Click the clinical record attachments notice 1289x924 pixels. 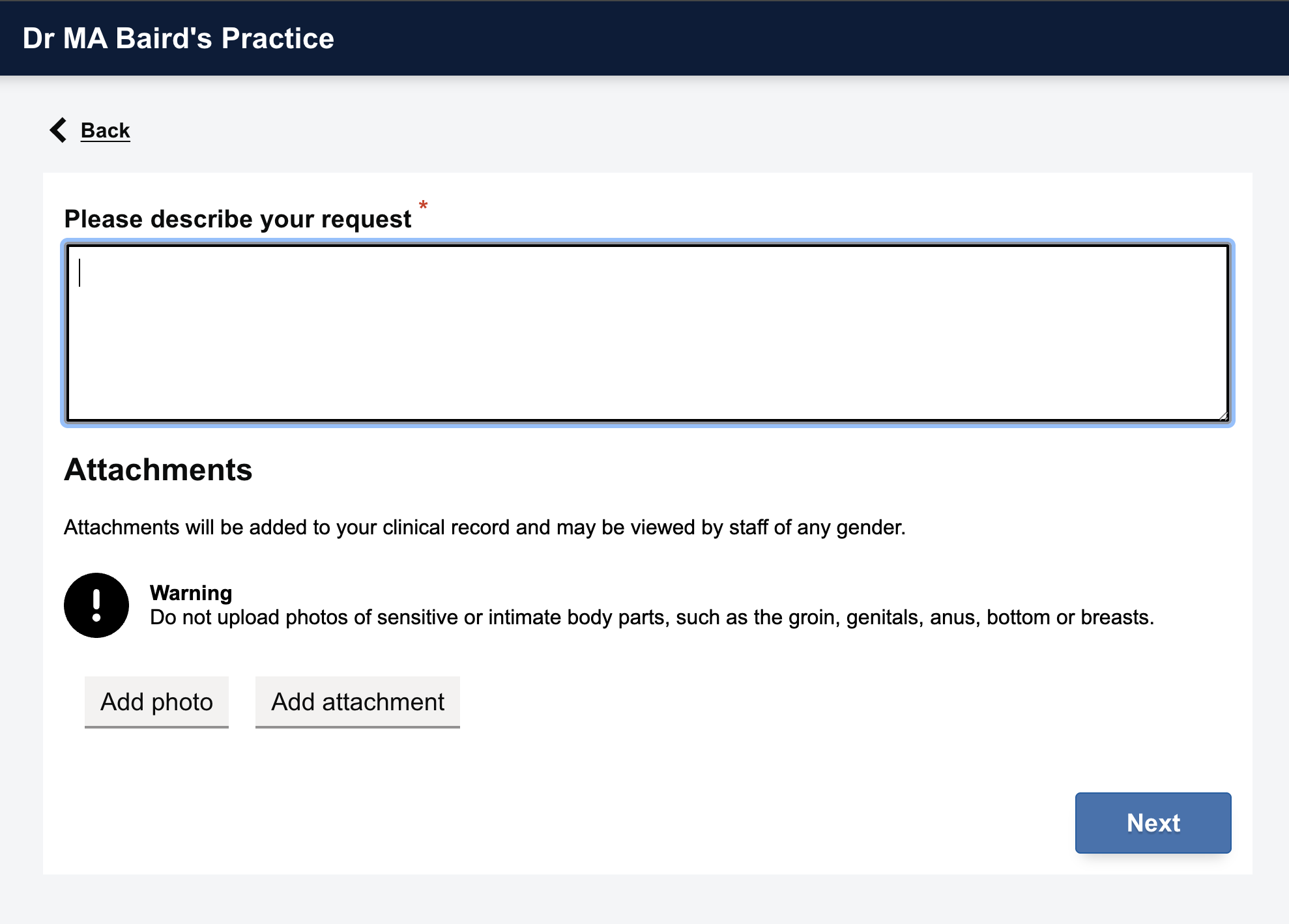(484, 527)
